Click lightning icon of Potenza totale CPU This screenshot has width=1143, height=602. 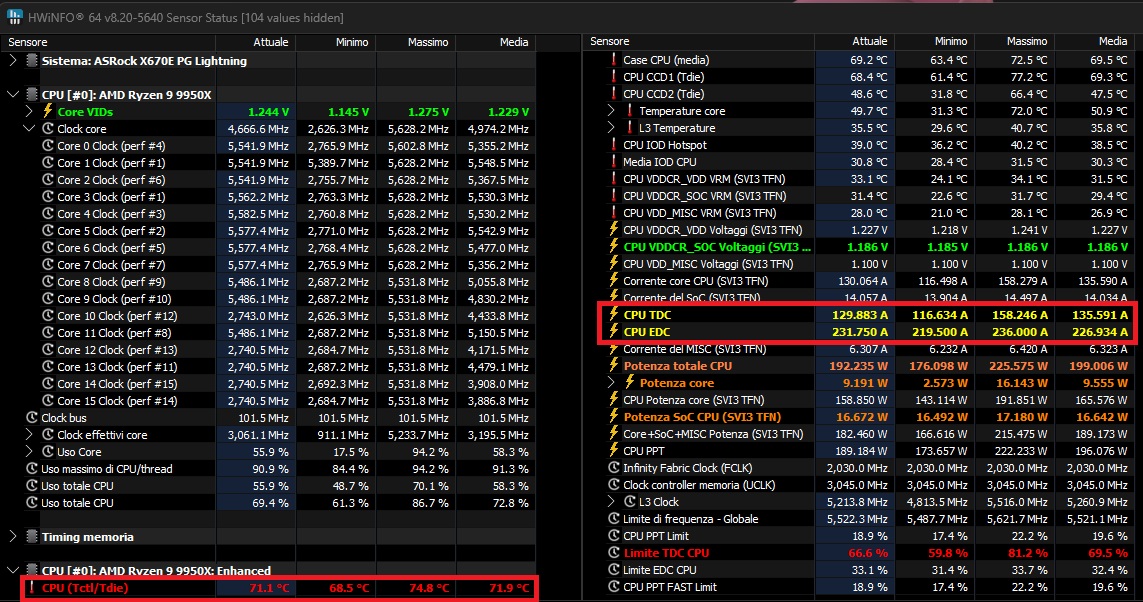tap(614, 366)
